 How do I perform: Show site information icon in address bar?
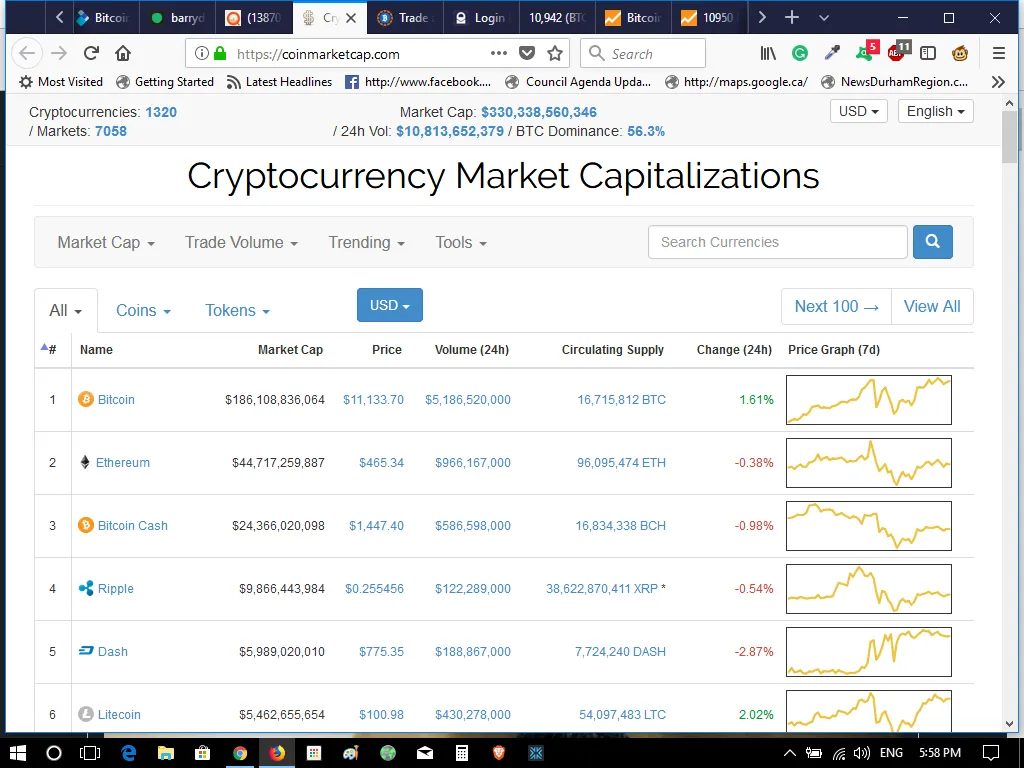[202, 54]
